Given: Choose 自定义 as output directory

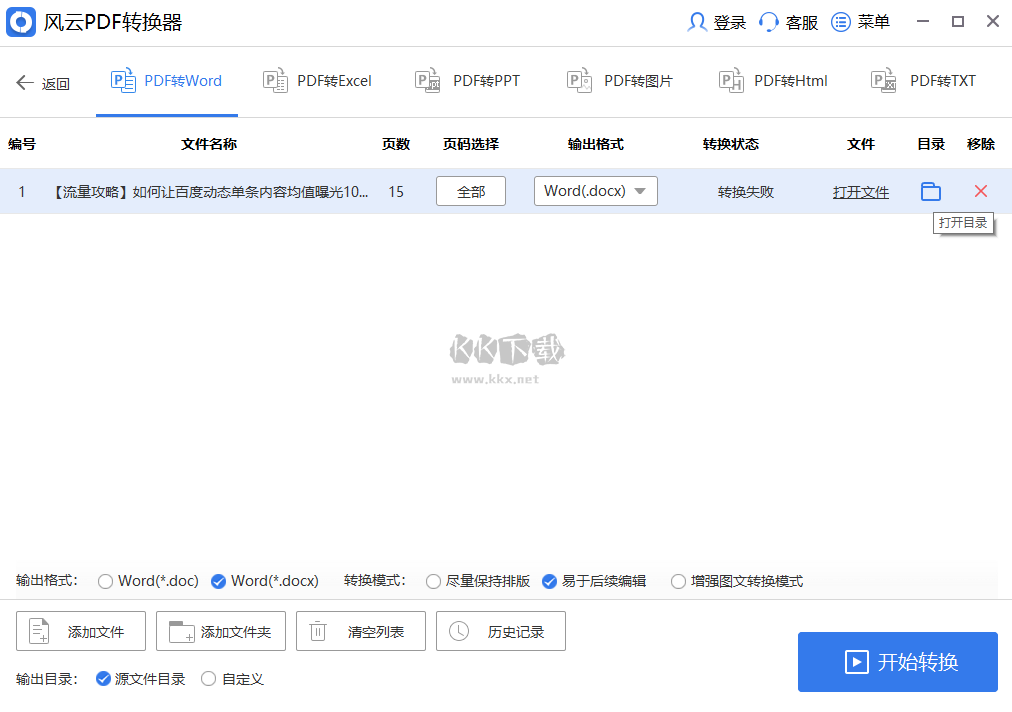Looking at the screenshot, I should coord(208,679).
